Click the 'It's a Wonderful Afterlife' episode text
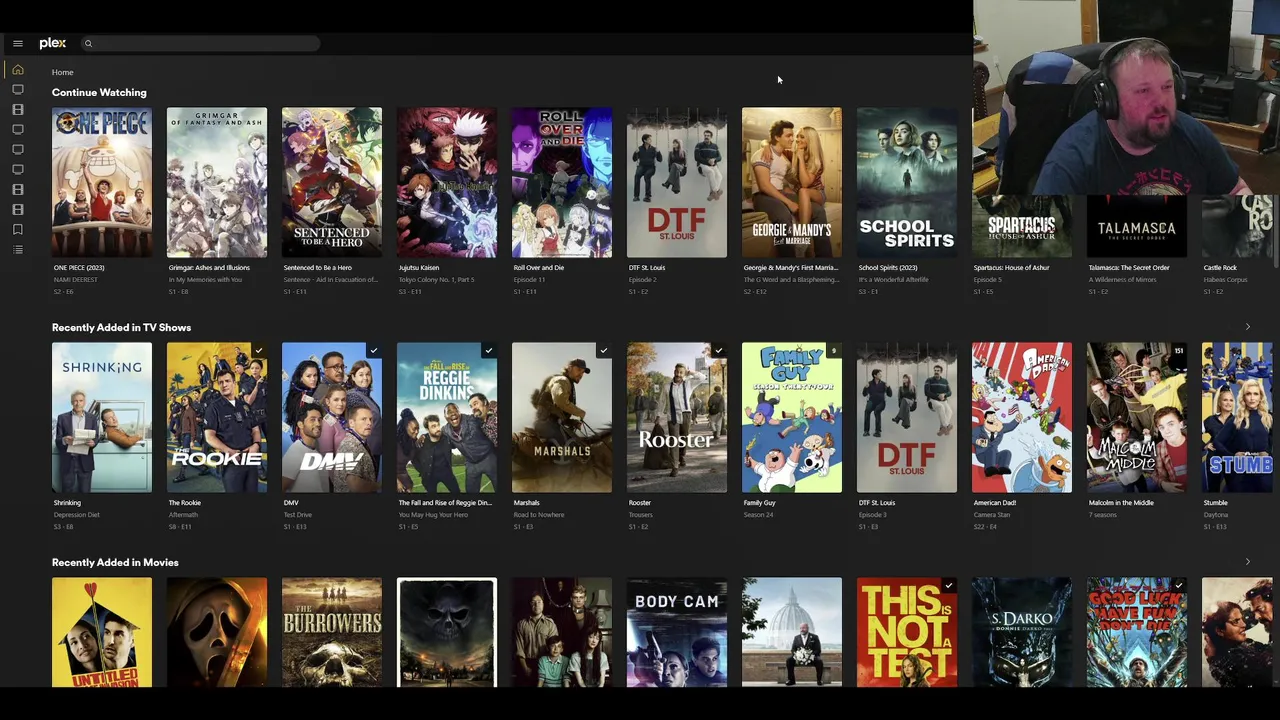Image resolution: width=1280 pixels, height=720 pixels. pos(894,280)
